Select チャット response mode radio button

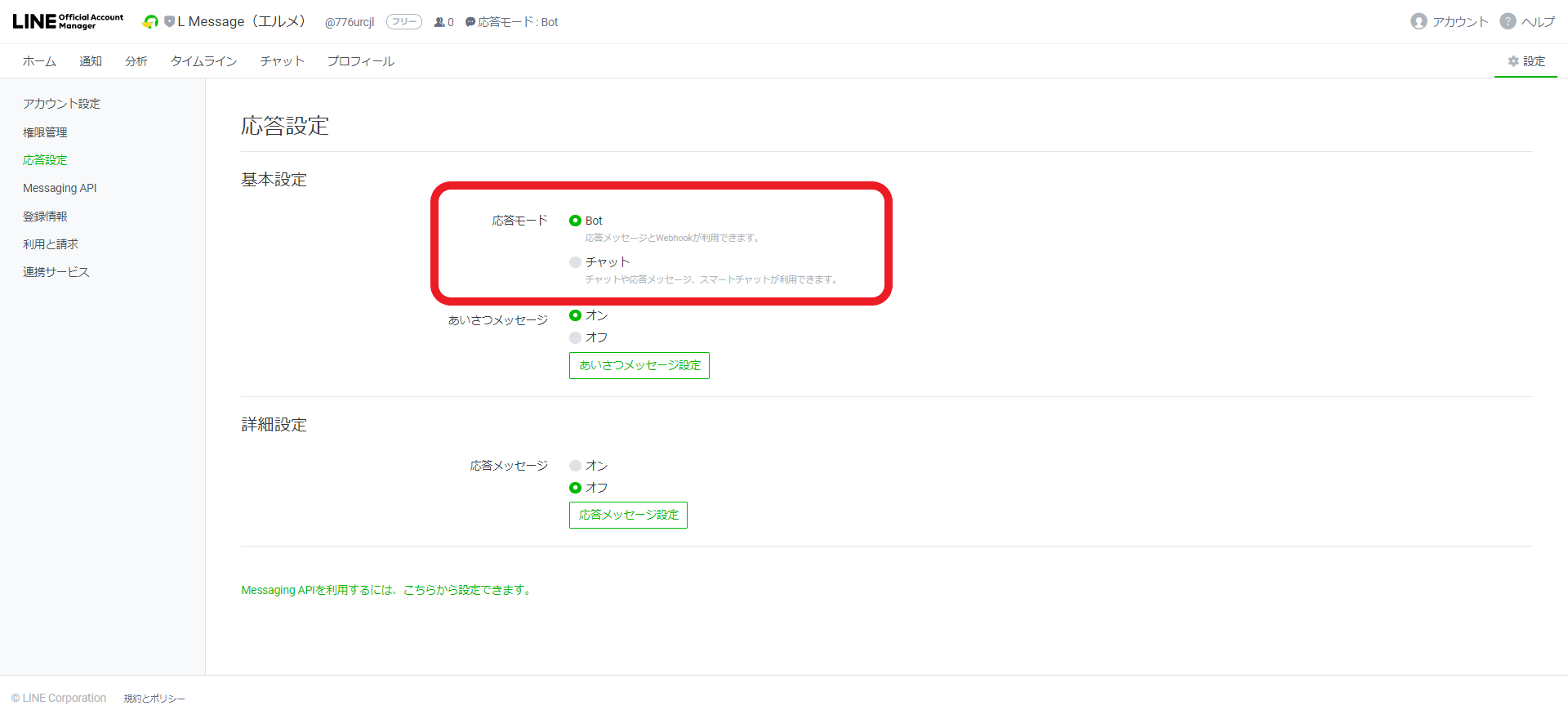tap(575, 262)
